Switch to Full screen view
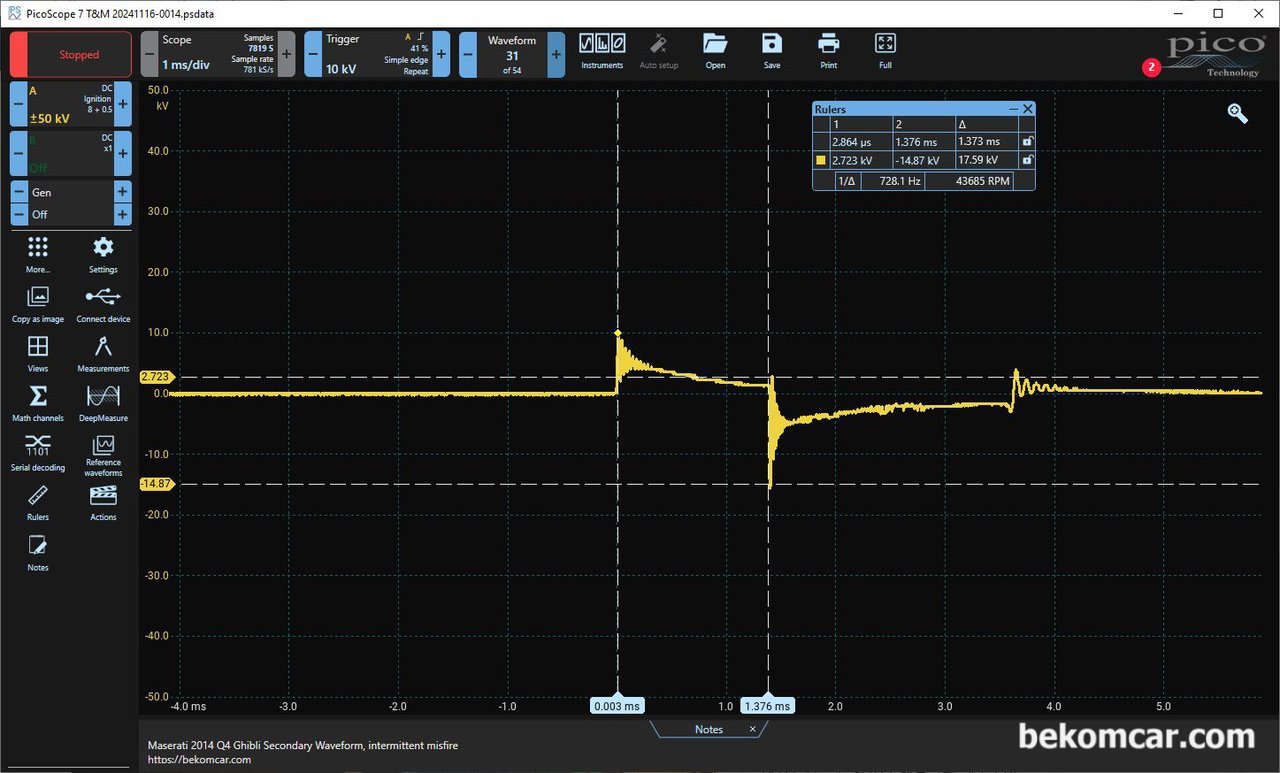1280x773 pixels. click(885, 51)
